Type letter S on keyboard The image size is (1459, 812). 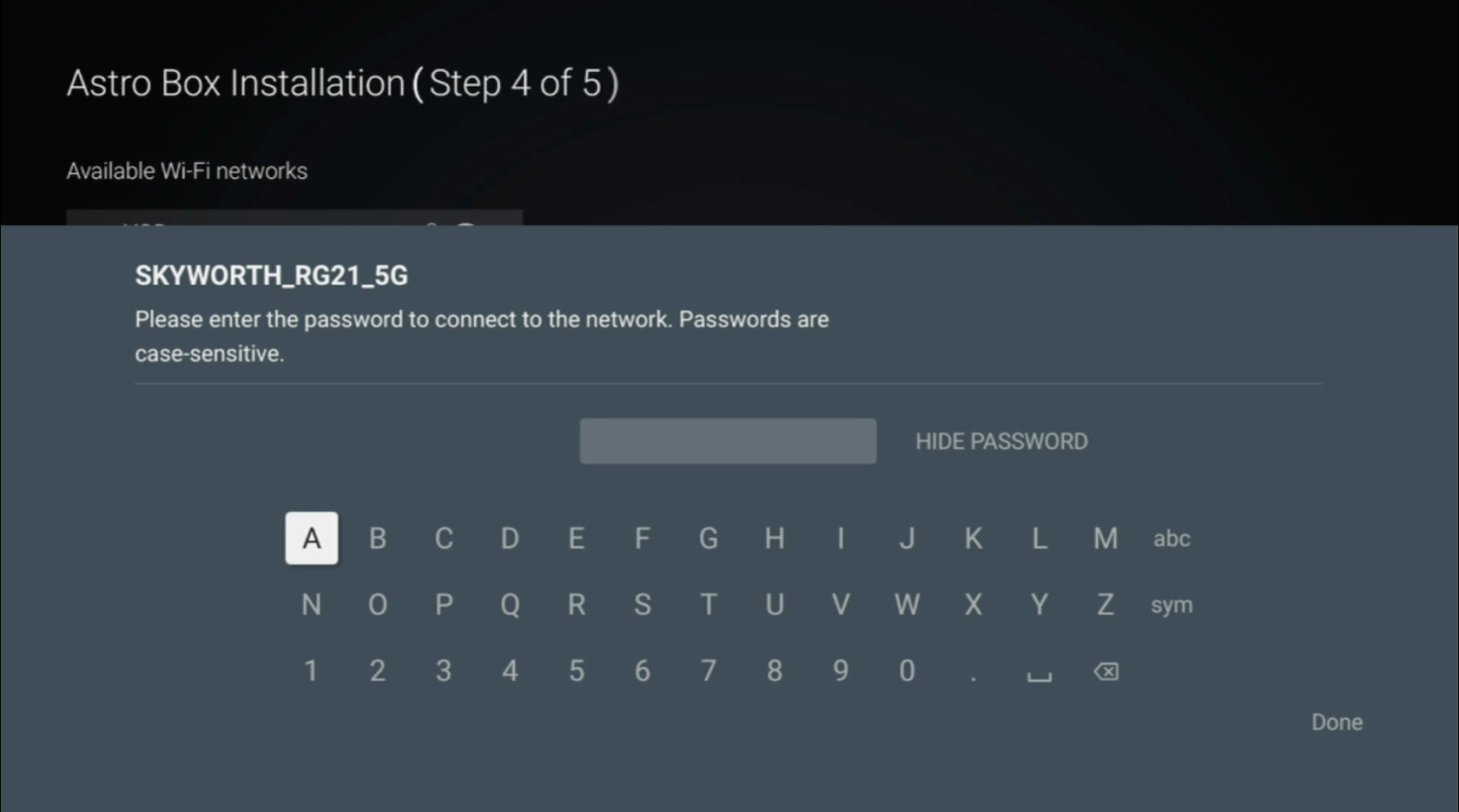point(642,604)
